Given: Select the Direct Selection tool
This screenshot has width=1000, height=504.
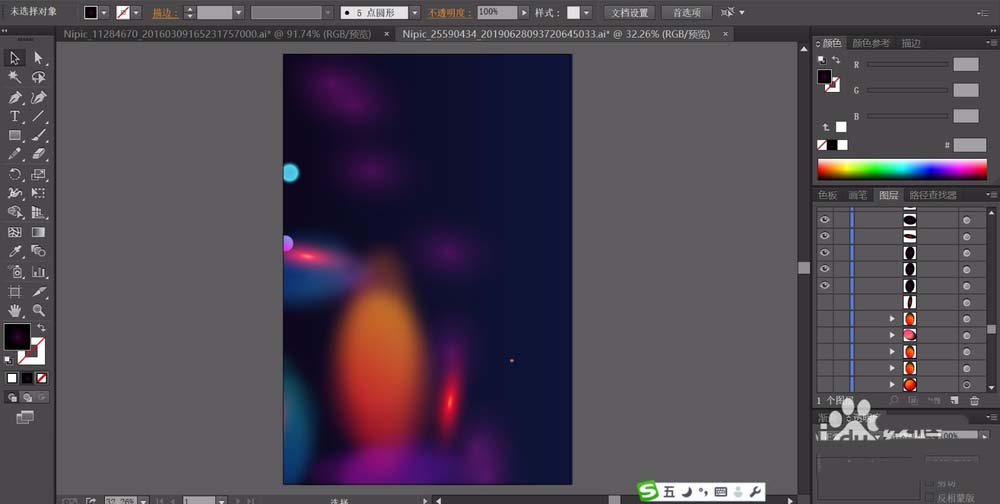Looking at the screenshot, I should coord(38,58).
